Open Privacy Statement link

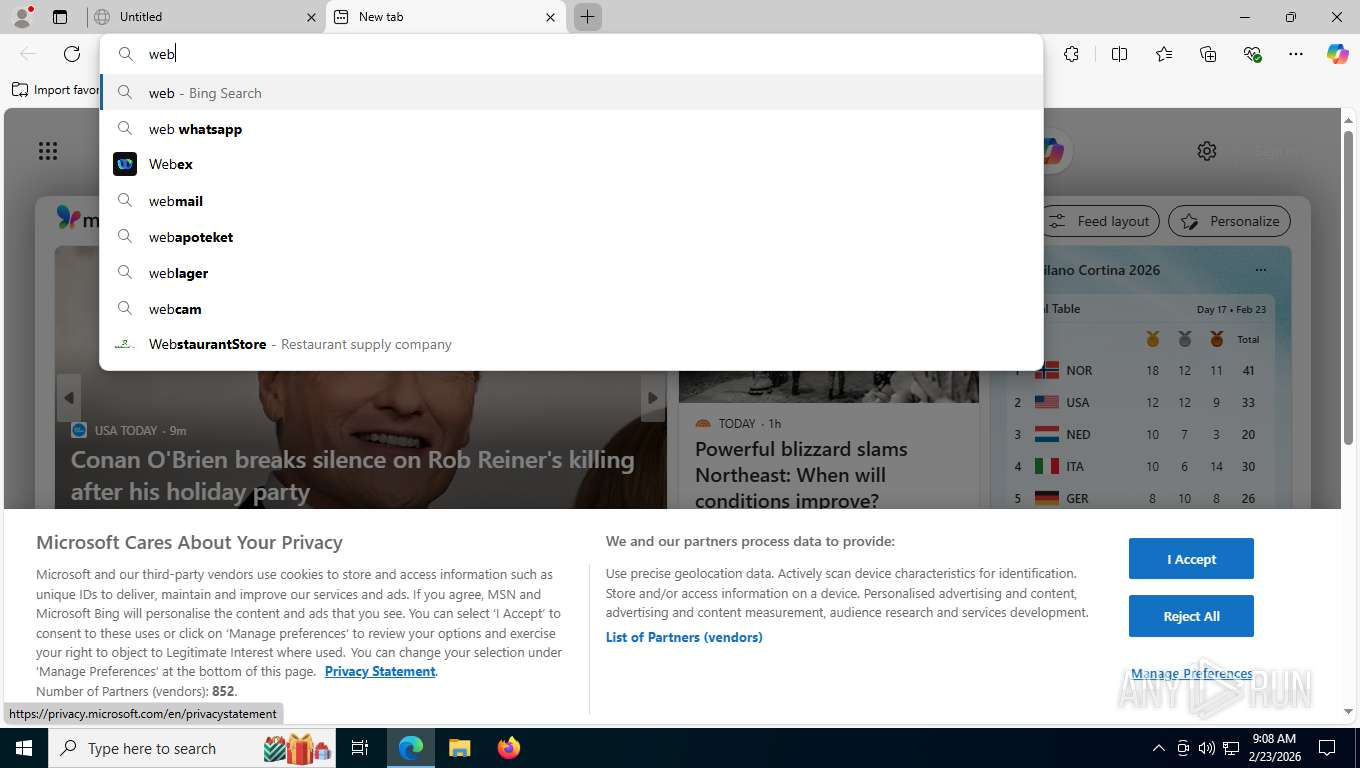pos(380,671)
